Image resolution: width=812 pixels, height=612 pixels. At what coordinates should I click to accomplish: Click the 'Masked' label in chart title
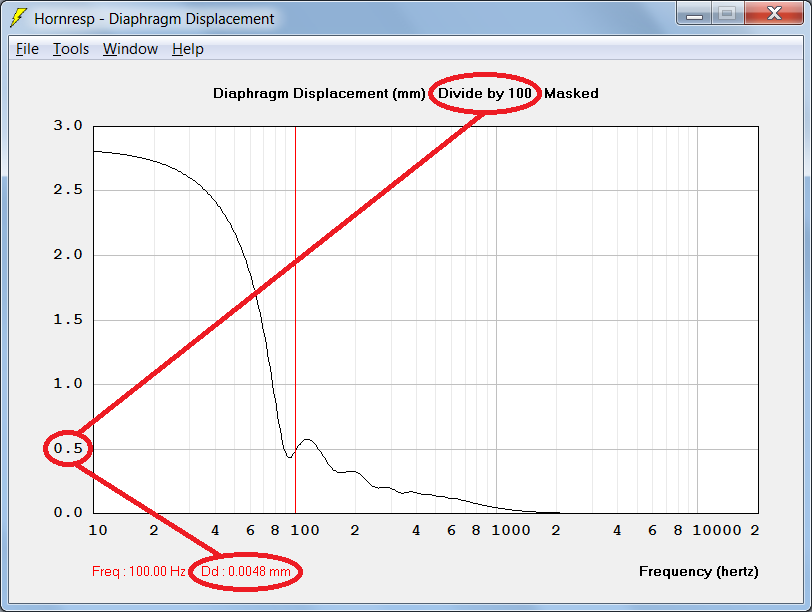[x=571, y=93]
